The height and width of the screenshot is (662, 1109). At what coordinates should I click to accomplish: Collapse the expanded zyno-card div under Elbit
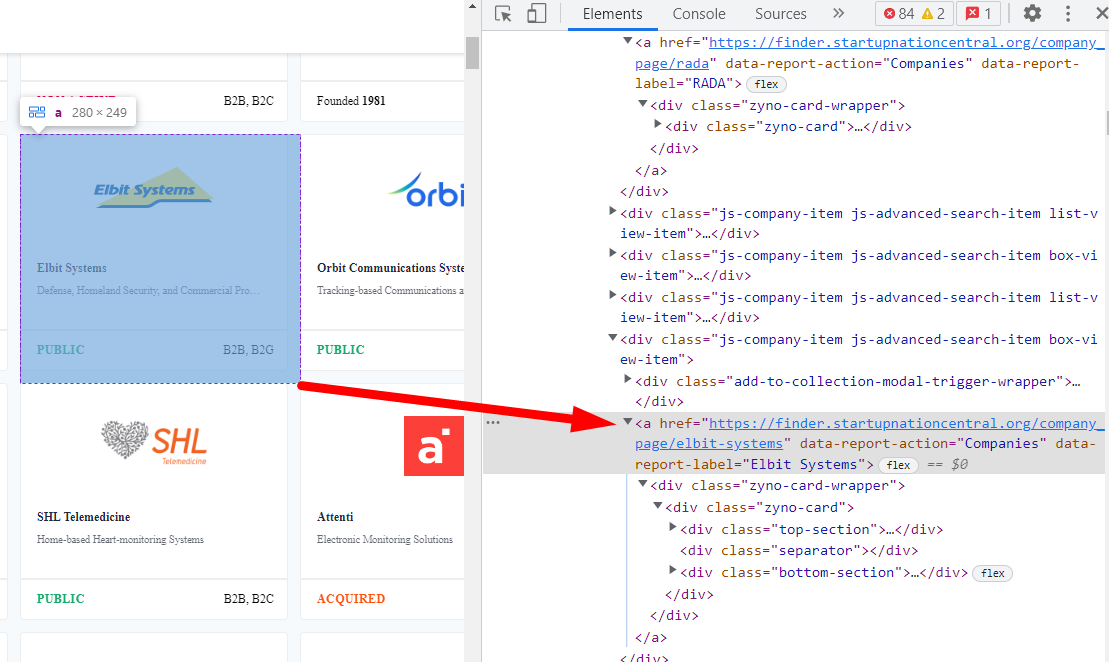[658, 506]
